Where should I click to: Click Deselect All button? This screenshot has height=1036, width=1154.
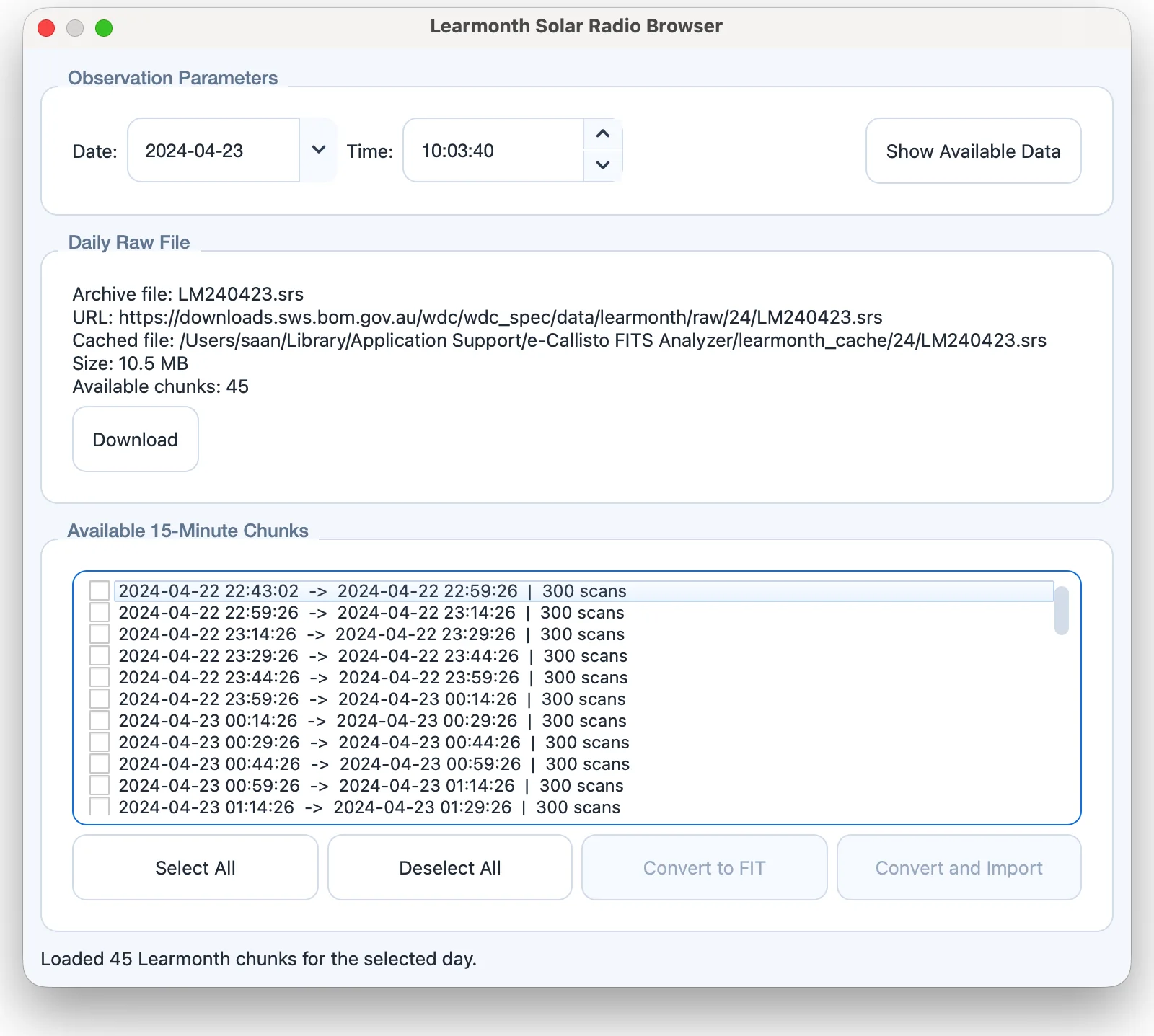[450, 867]
